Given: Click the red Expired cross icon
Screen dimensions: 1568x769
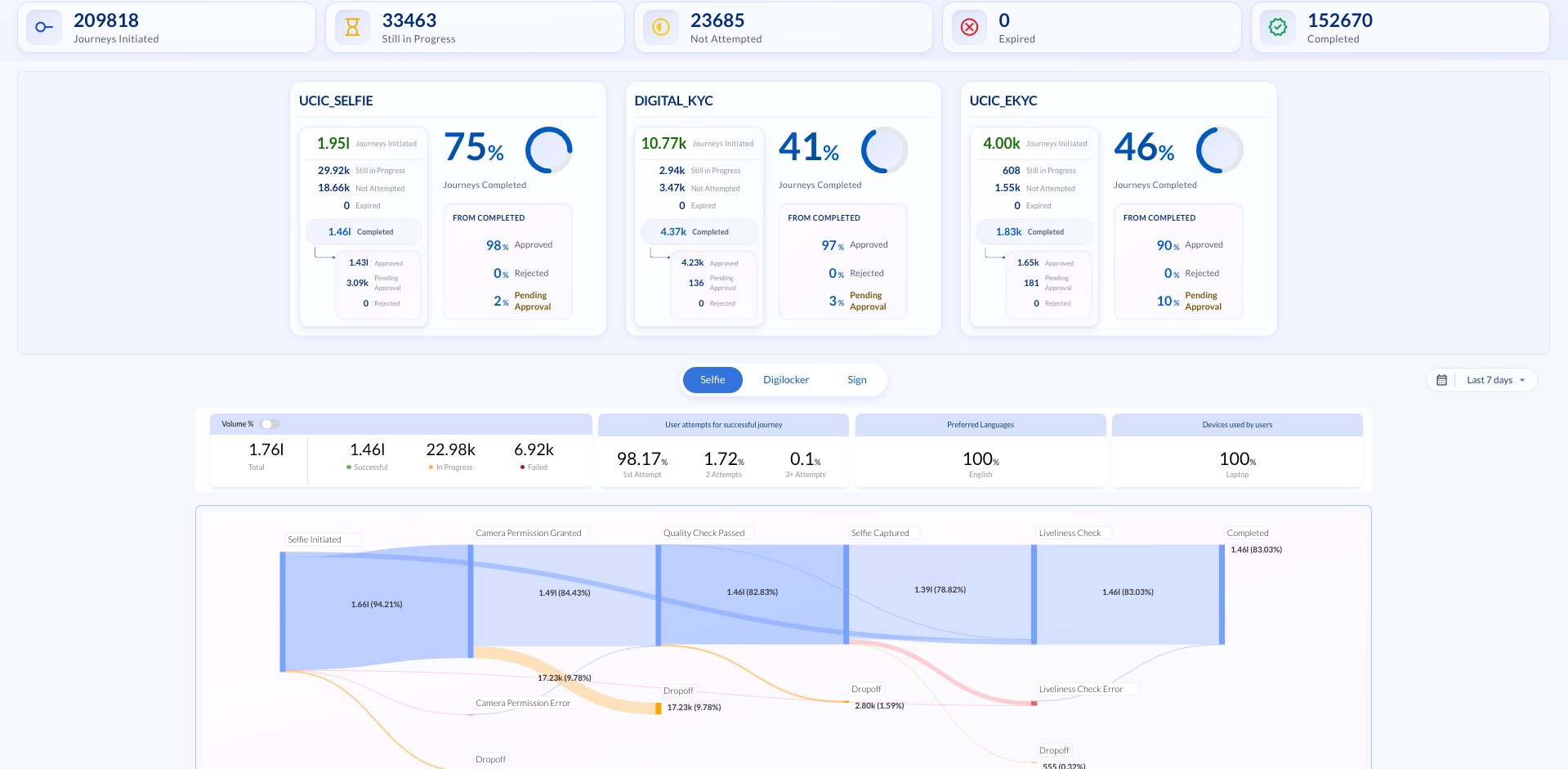Looking at the screenshot, I should coord(969,27).
